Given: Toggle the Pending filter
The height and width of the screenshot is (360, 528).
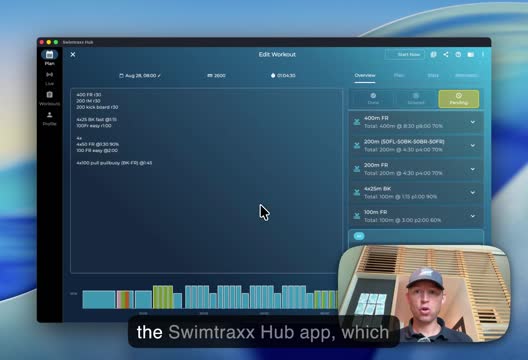Looking at the screenshot, I should (459, 99).
